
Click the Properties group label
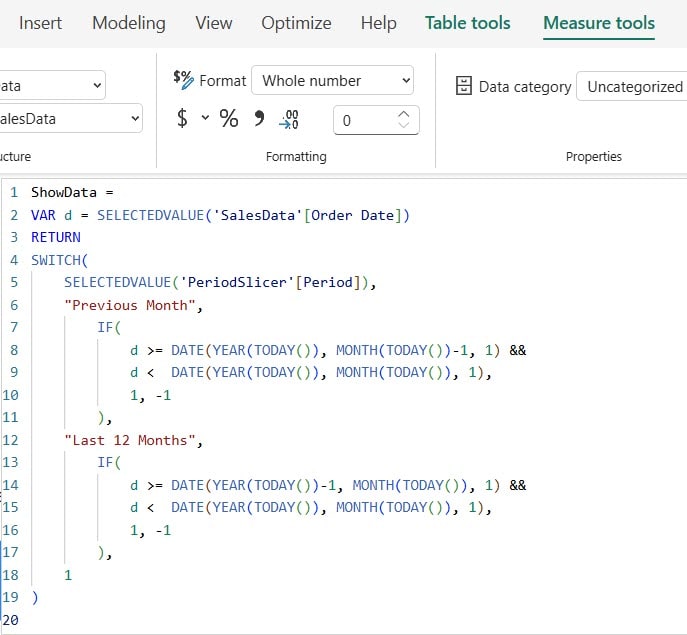pyautogui.click(x=594, y=156)
